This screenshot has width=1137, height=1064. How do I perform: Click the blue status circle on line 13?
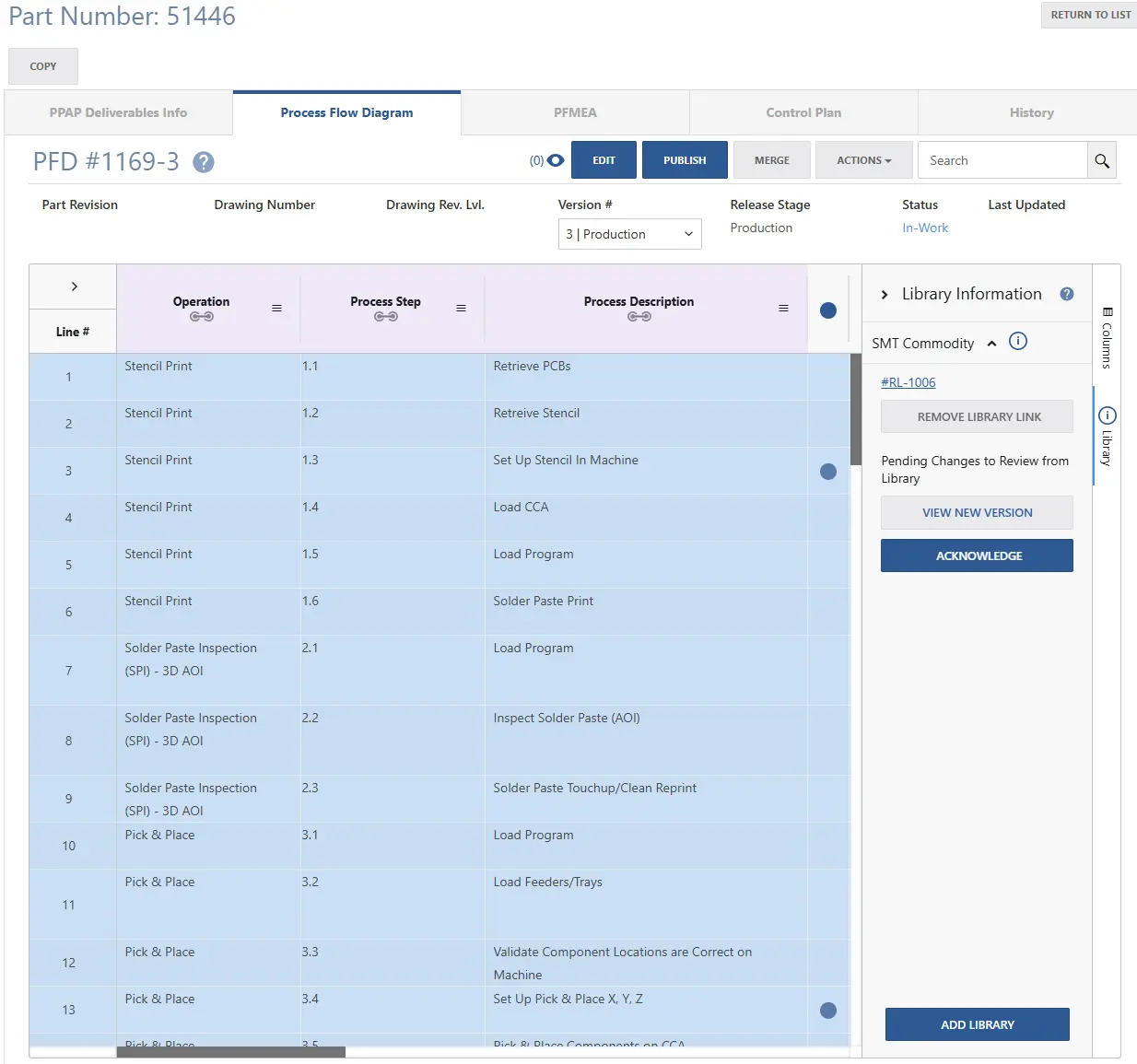point(827,1010)
